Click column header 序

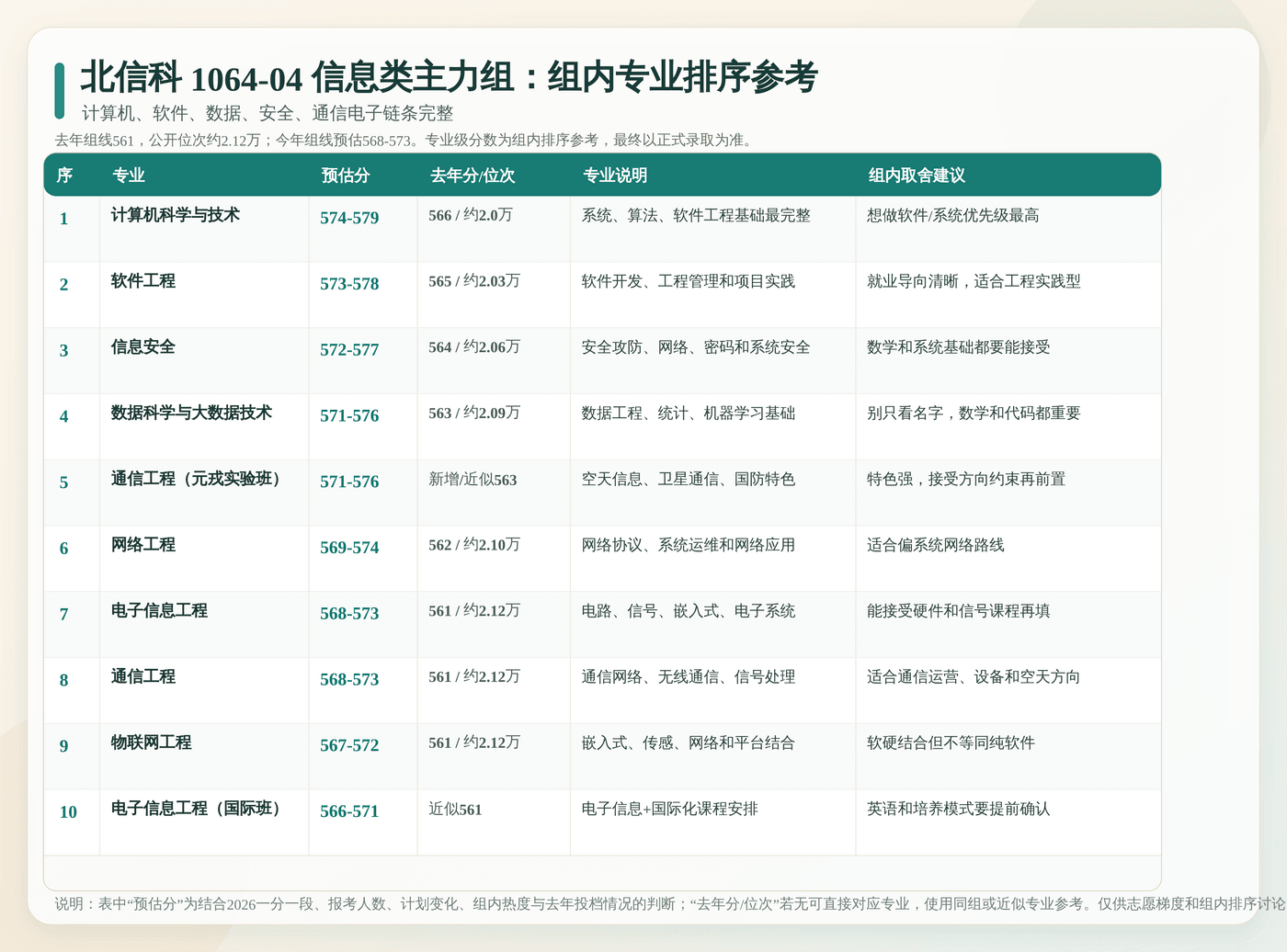(x=64, y=176)
